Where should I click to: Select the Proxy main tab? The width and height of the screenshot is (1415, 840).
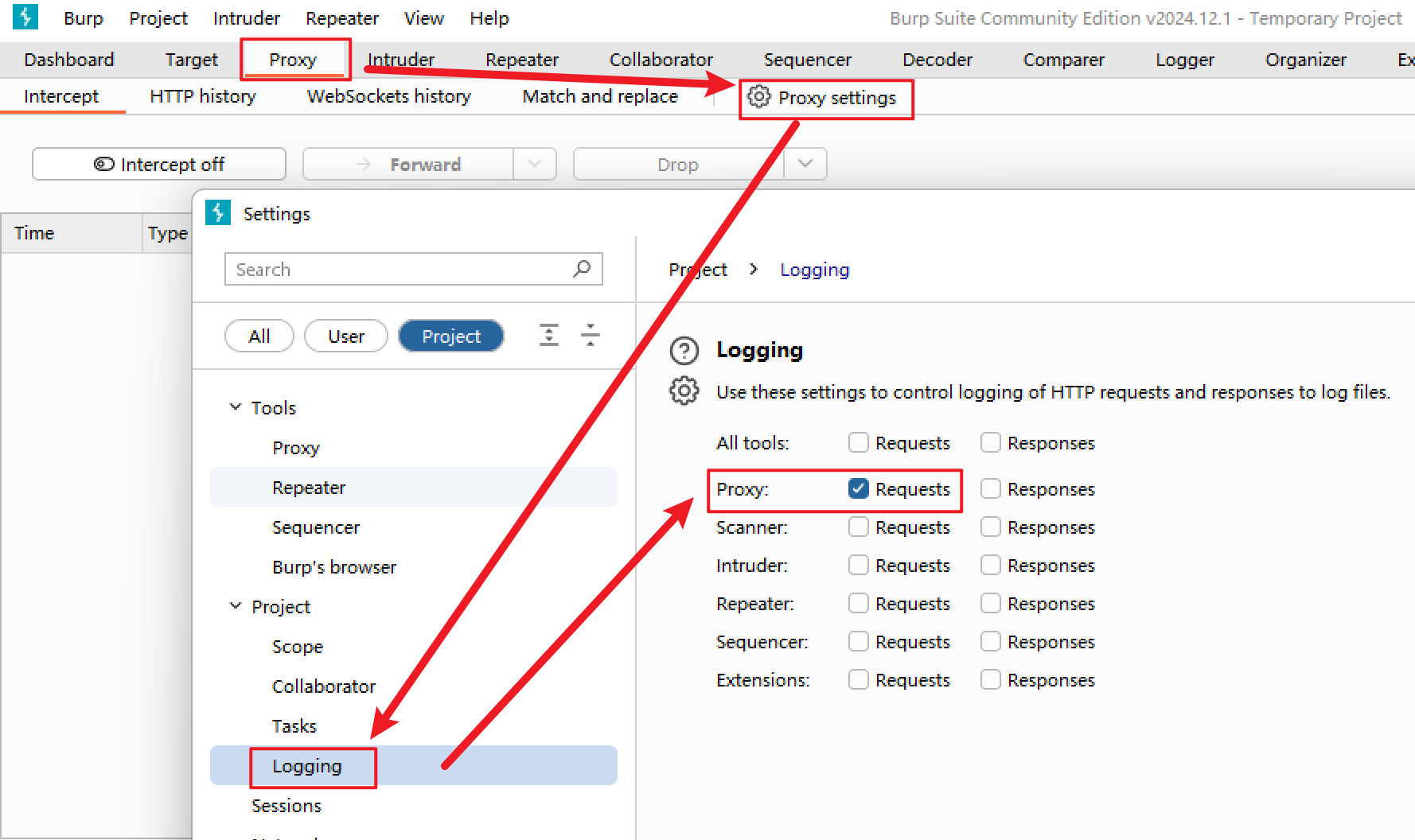click(293, 60)
